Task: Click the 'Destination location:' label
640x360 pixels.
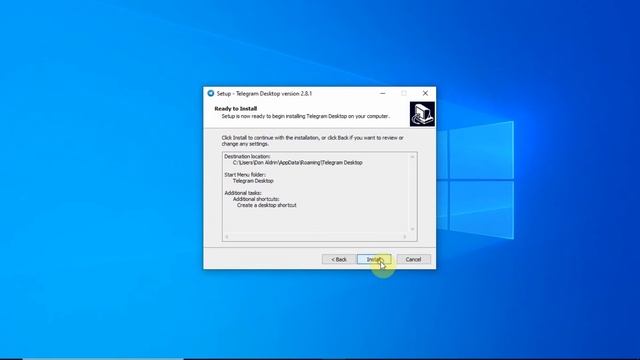Action: point(247,156)
